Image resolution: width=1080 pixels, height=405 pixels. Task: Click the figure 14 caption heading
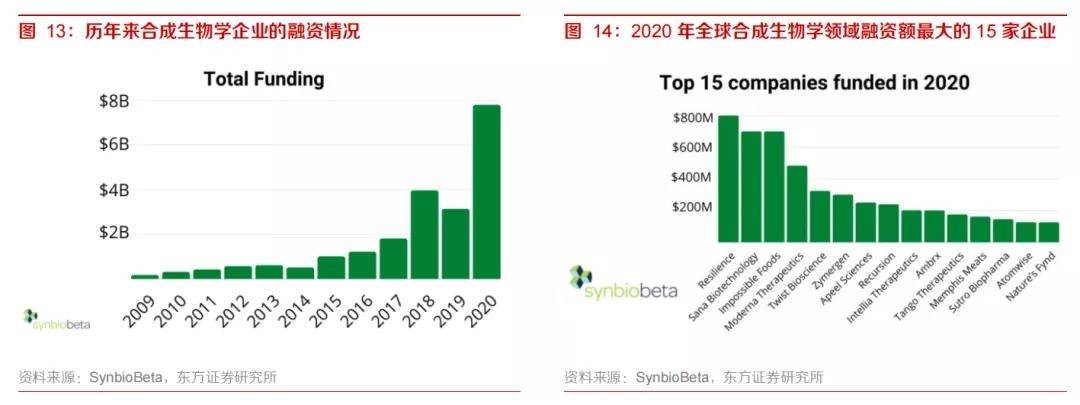pyautogui.click(x=810, y=31)
